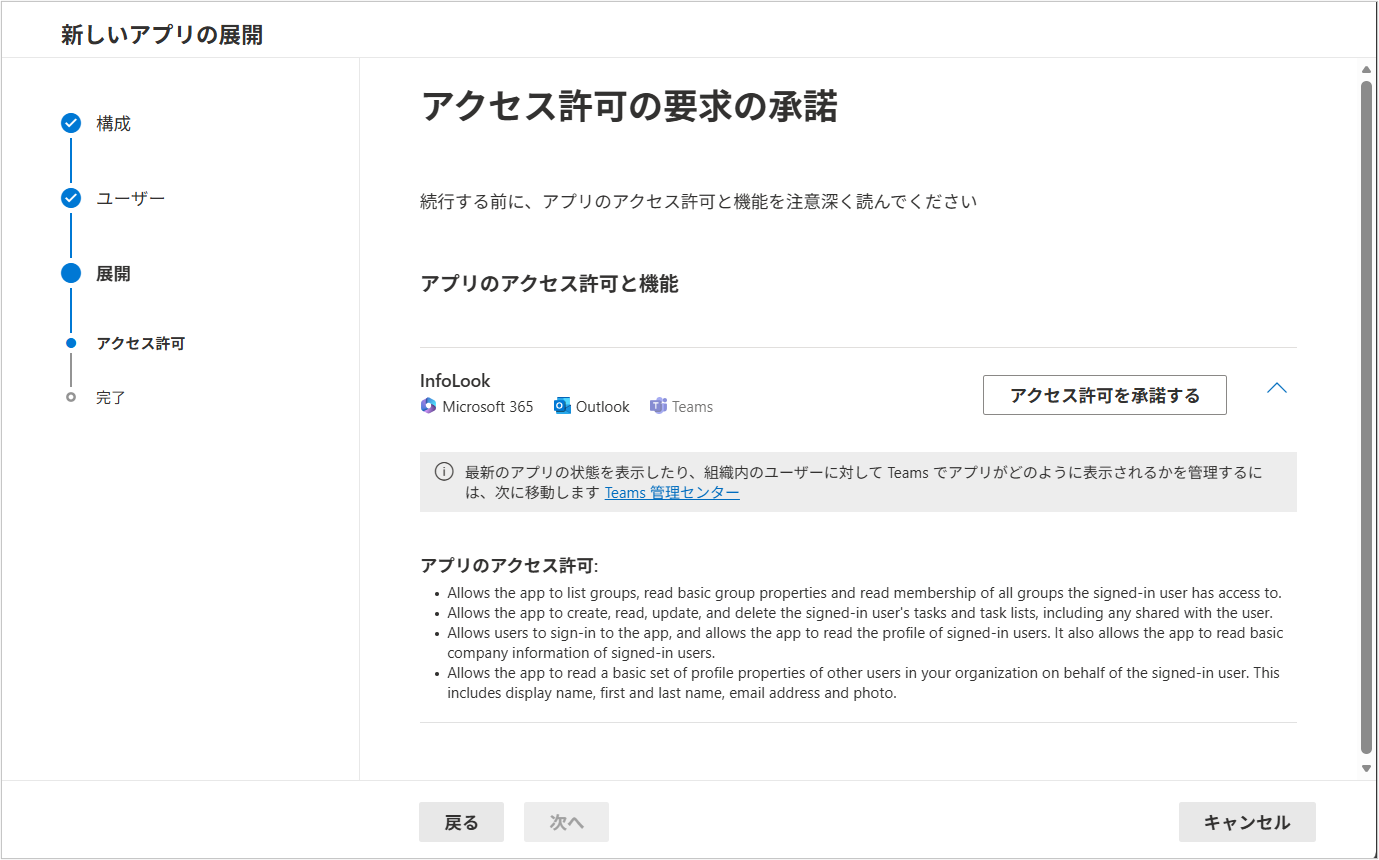Click the 次へ button
Screen dimensions: 1379x860
coord(566,822)
